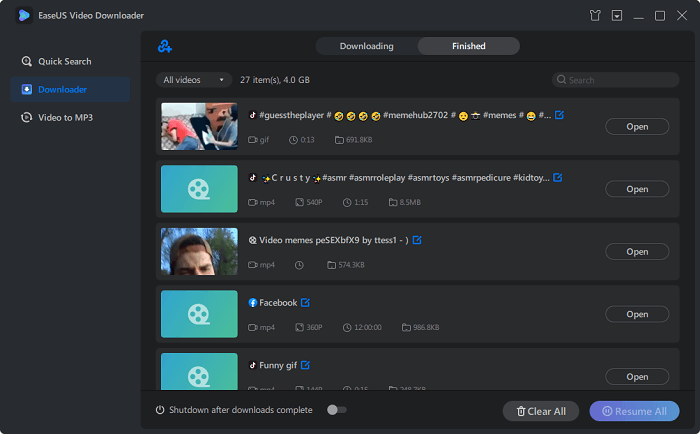Viewport: 700px width, 434px height.
Task: Click edit icon next to Video memes title
Action: 417,240
